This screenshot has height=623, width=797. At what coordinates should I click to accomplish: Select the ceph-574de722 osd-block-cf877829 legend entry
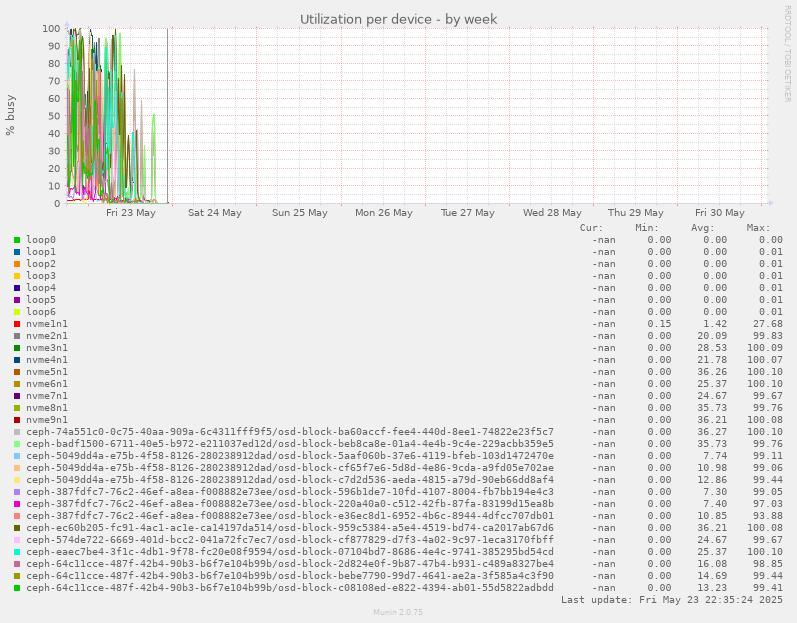click(x=290, y=540)
